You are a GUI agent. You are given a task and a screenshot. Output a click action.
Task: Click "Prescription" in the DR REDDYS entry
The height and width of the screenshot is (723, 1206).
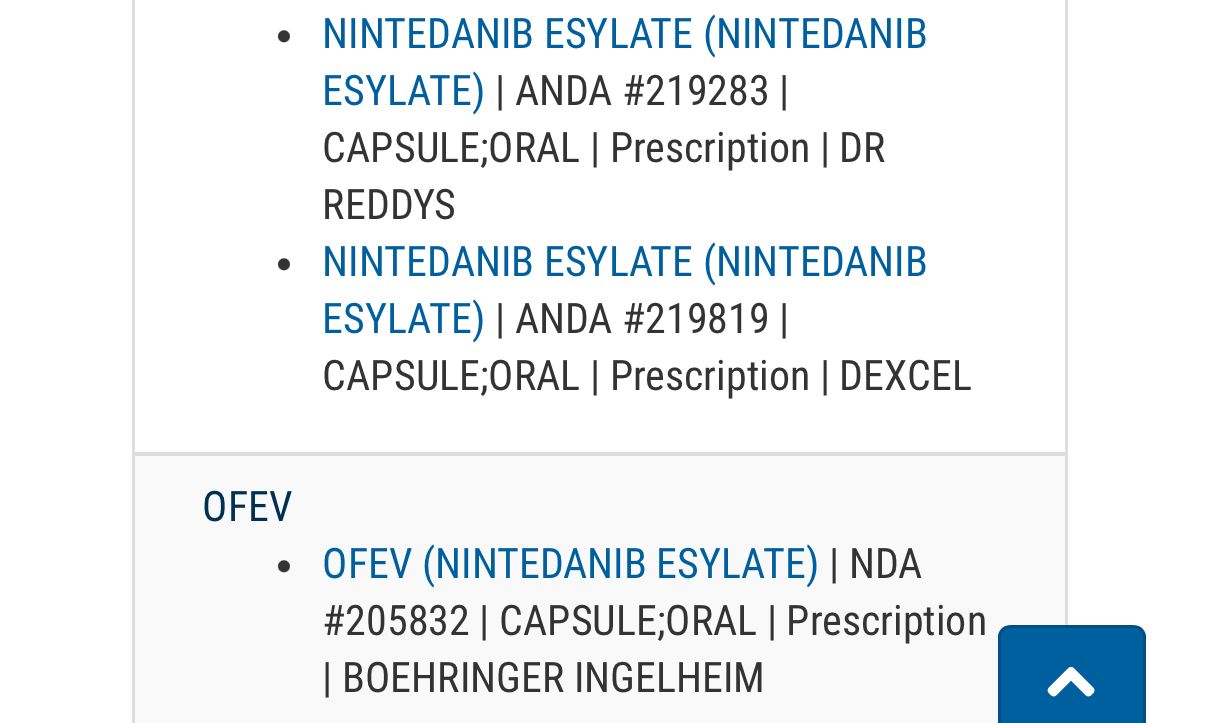[709, 149]
